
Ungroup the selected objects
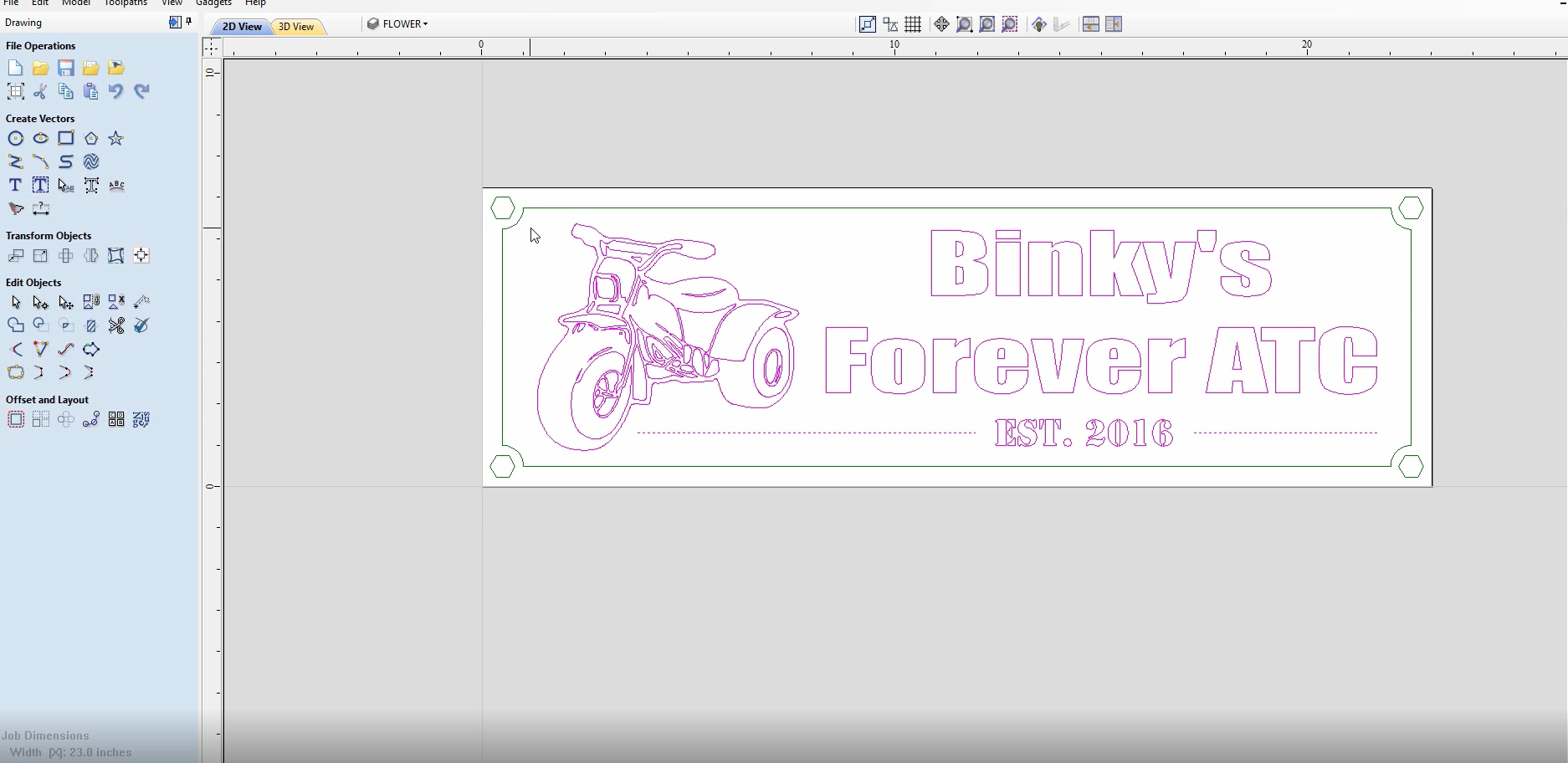click(x=115, y=302)
